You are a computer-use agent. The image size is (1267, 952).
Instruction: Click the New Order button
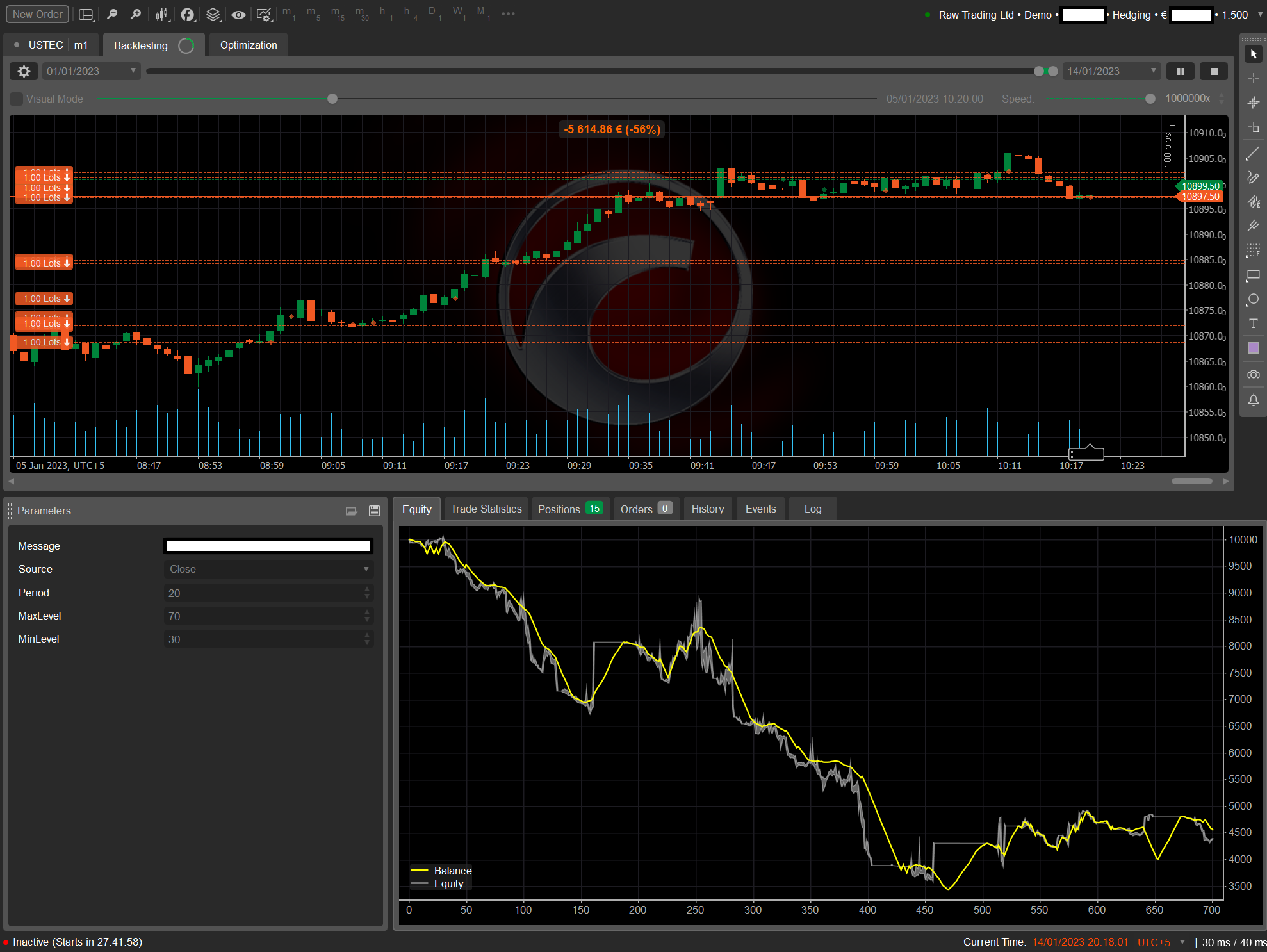click(38, 14)
